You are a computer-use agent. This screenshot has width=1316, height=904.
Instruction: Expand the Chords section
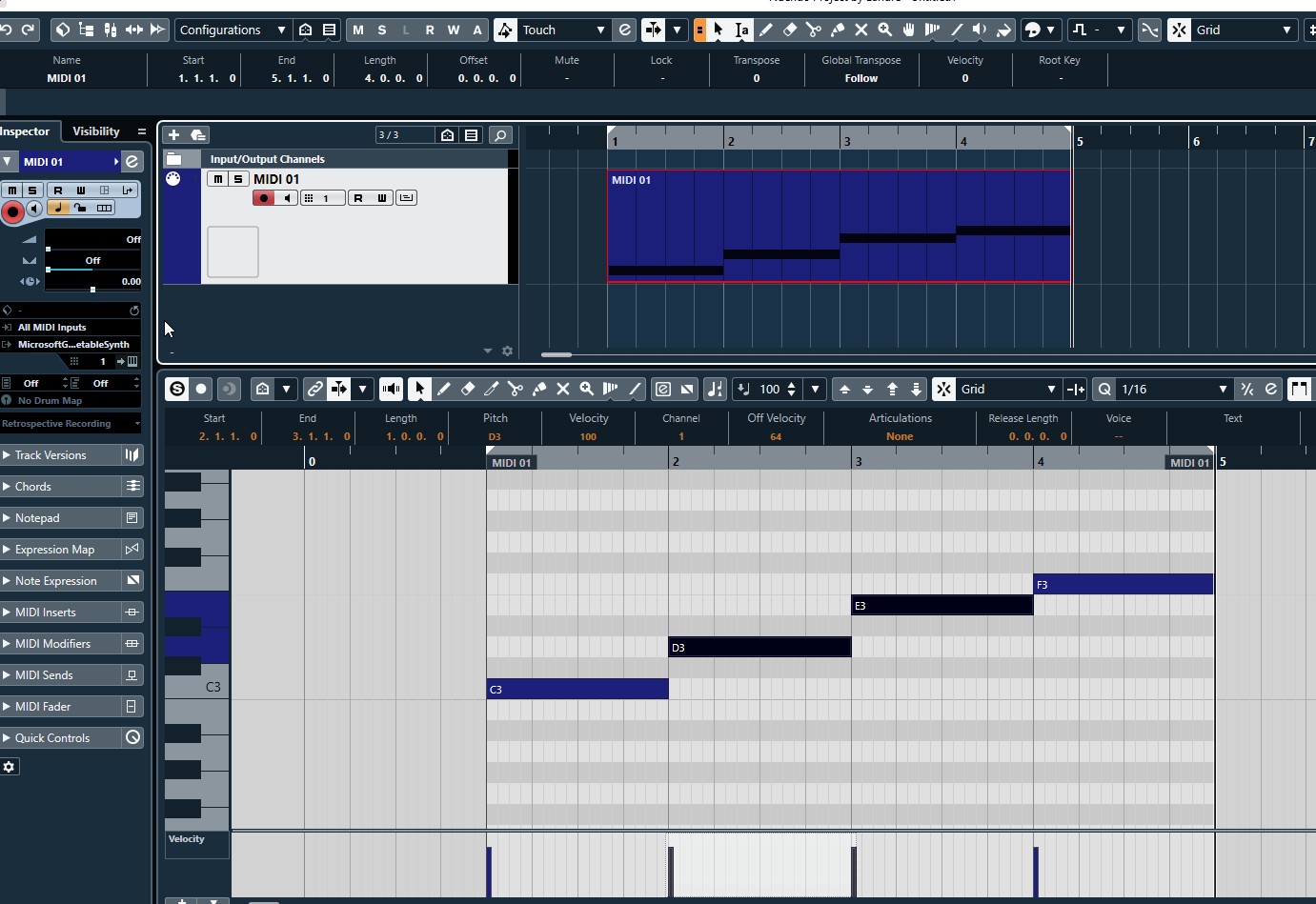pyautogui.click(x=60, y=487)
